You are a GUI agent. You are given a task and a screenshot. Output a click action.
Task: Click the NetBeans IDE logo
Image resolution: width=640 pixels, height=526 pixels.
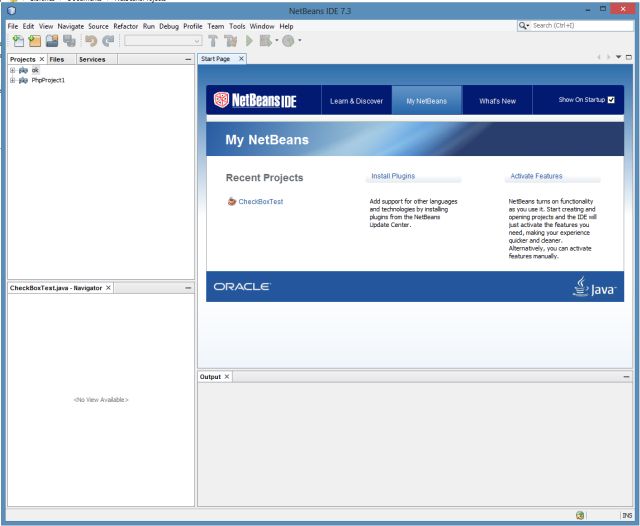(255, 100)
